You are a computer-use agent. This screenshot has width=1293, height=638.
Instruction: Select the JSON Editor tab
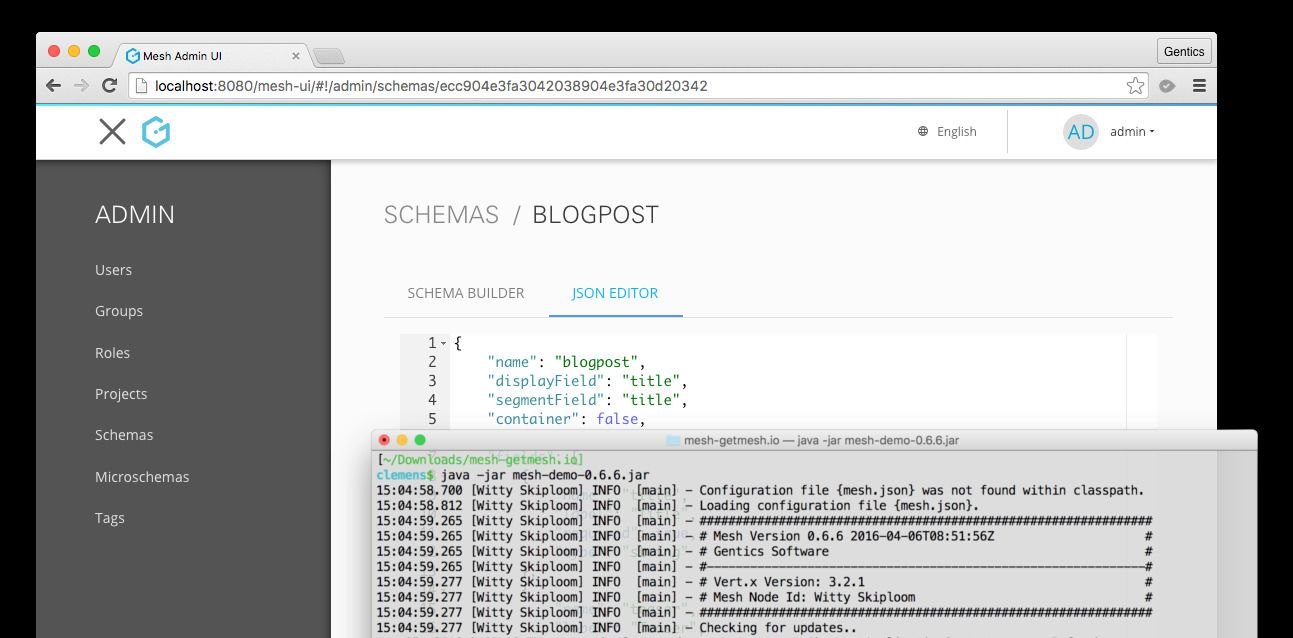point(615,293)
